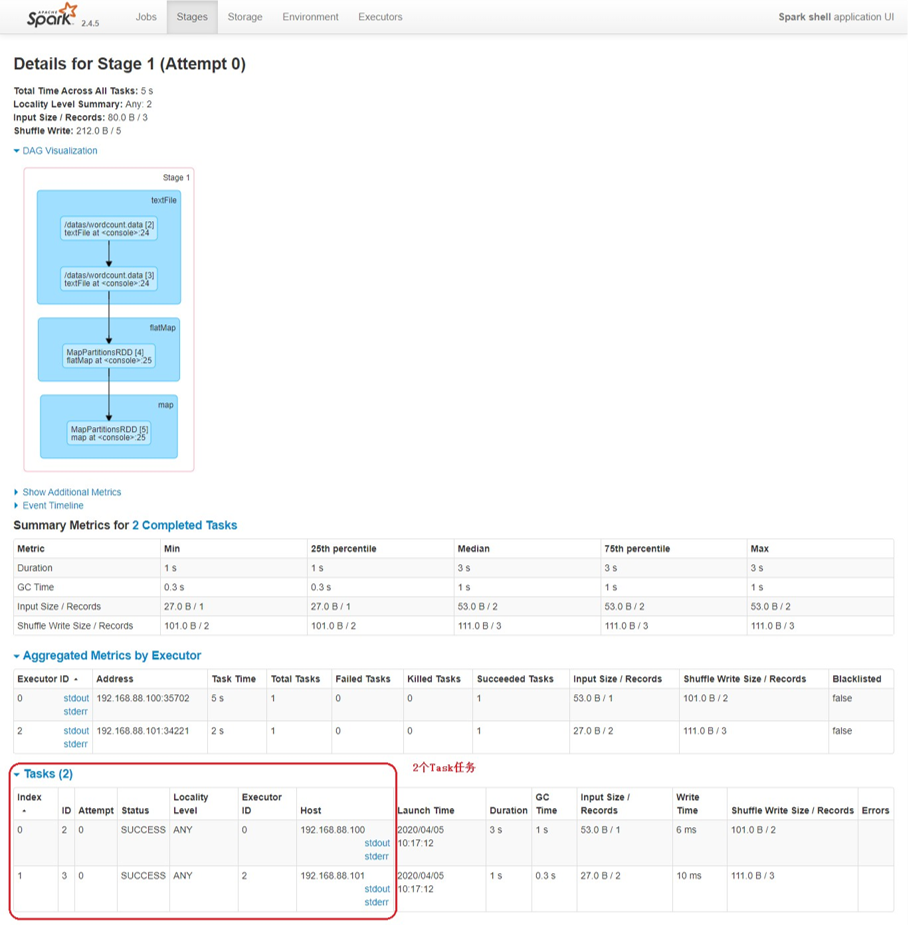Click the Apache Spark logo
The height and width of the screenshot is (926, 908).
52,15
